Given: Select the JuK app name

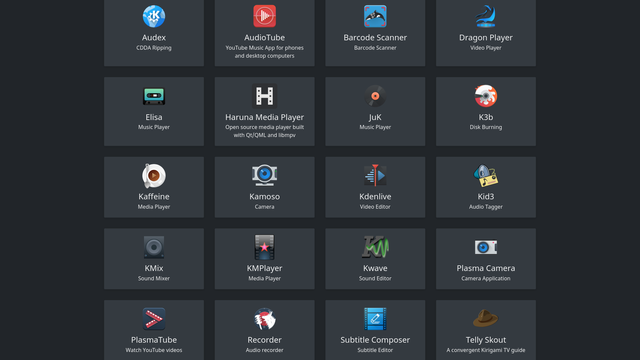Looking at the screenshot, I should 375,117.
